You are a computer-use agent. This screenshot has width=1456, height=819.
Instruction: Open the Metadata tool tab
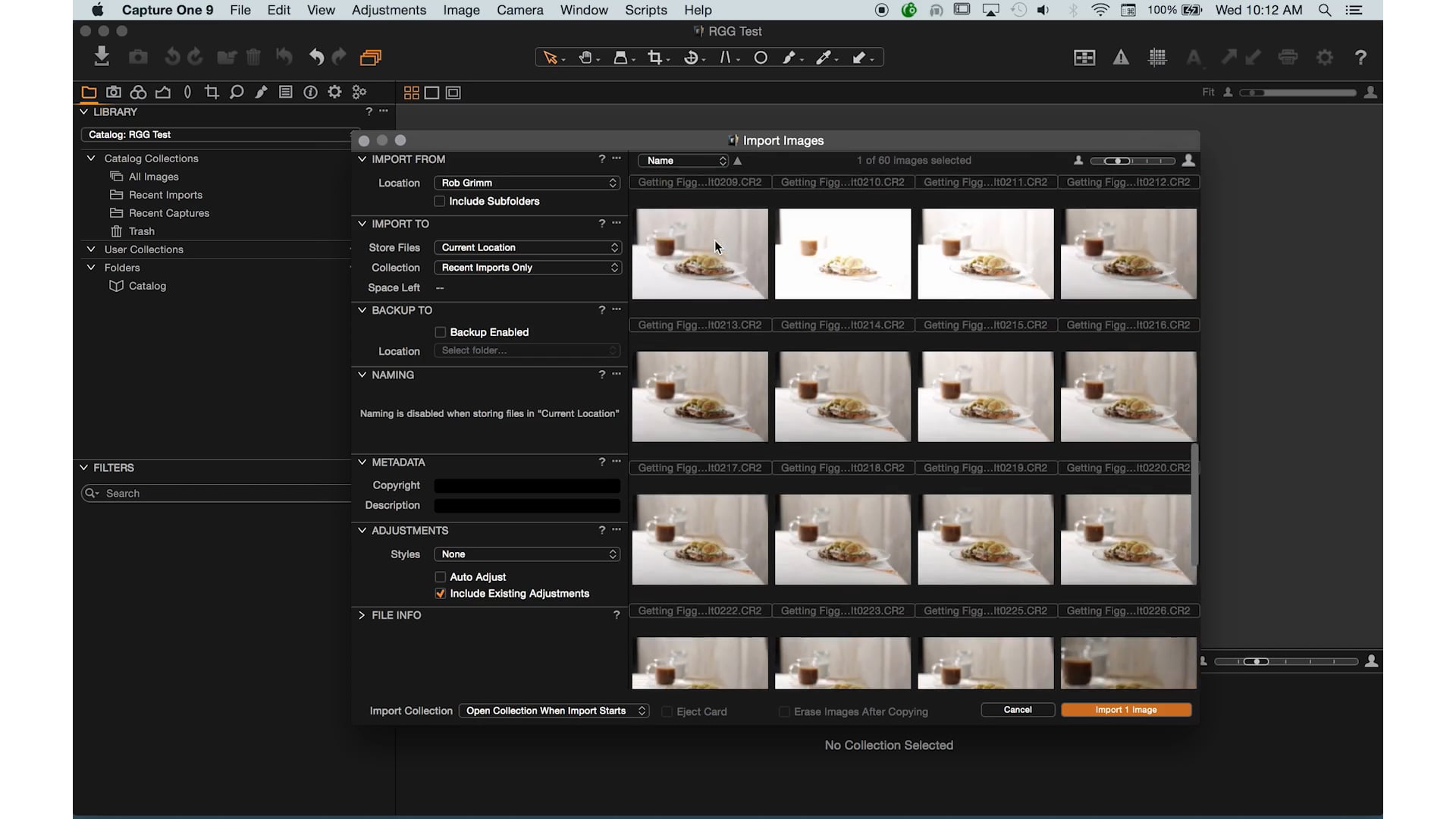[x=286, y=92]
